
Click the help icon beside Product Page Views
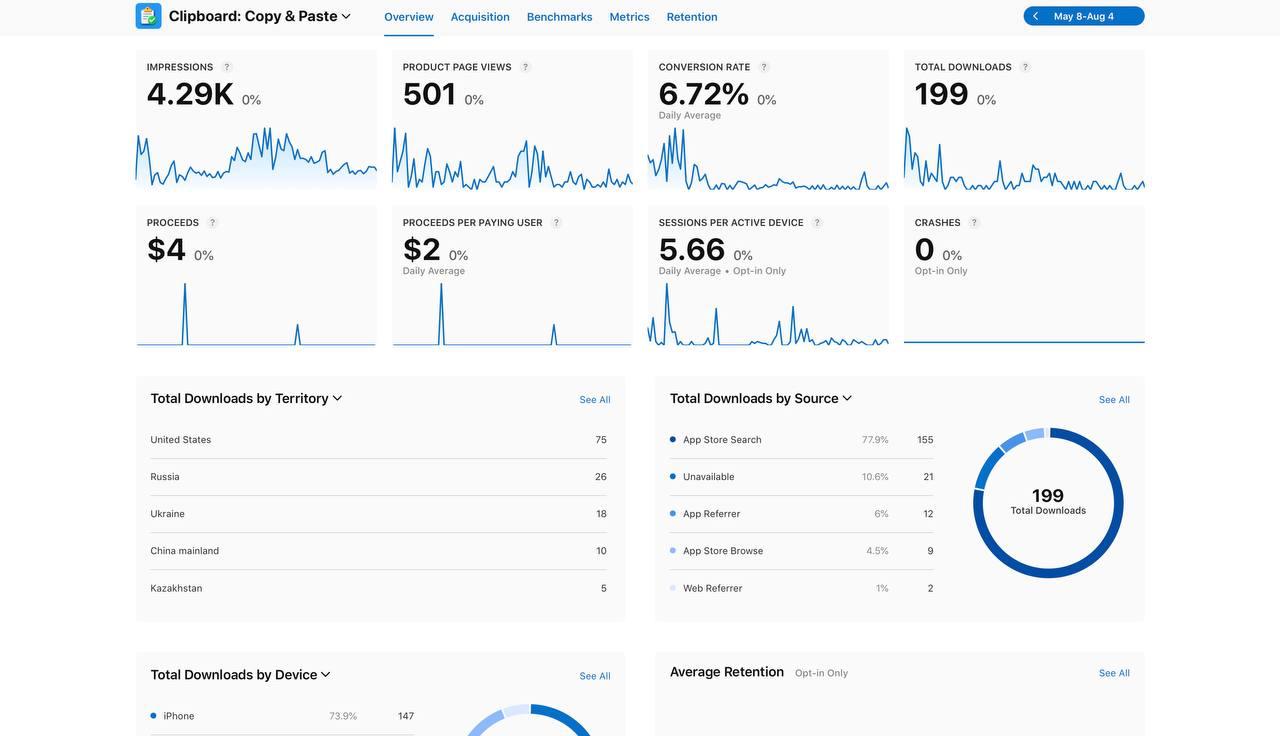click(x=525, y=67)
